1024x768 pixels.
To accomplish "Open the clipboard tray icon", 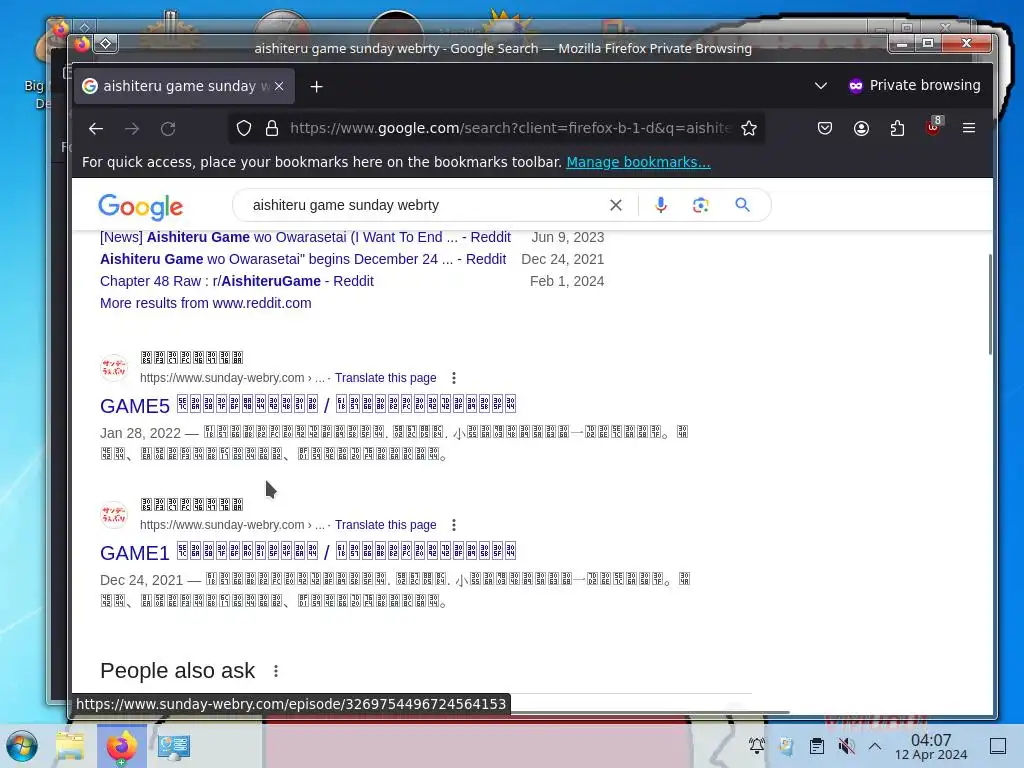I will (x=816, y=746).
